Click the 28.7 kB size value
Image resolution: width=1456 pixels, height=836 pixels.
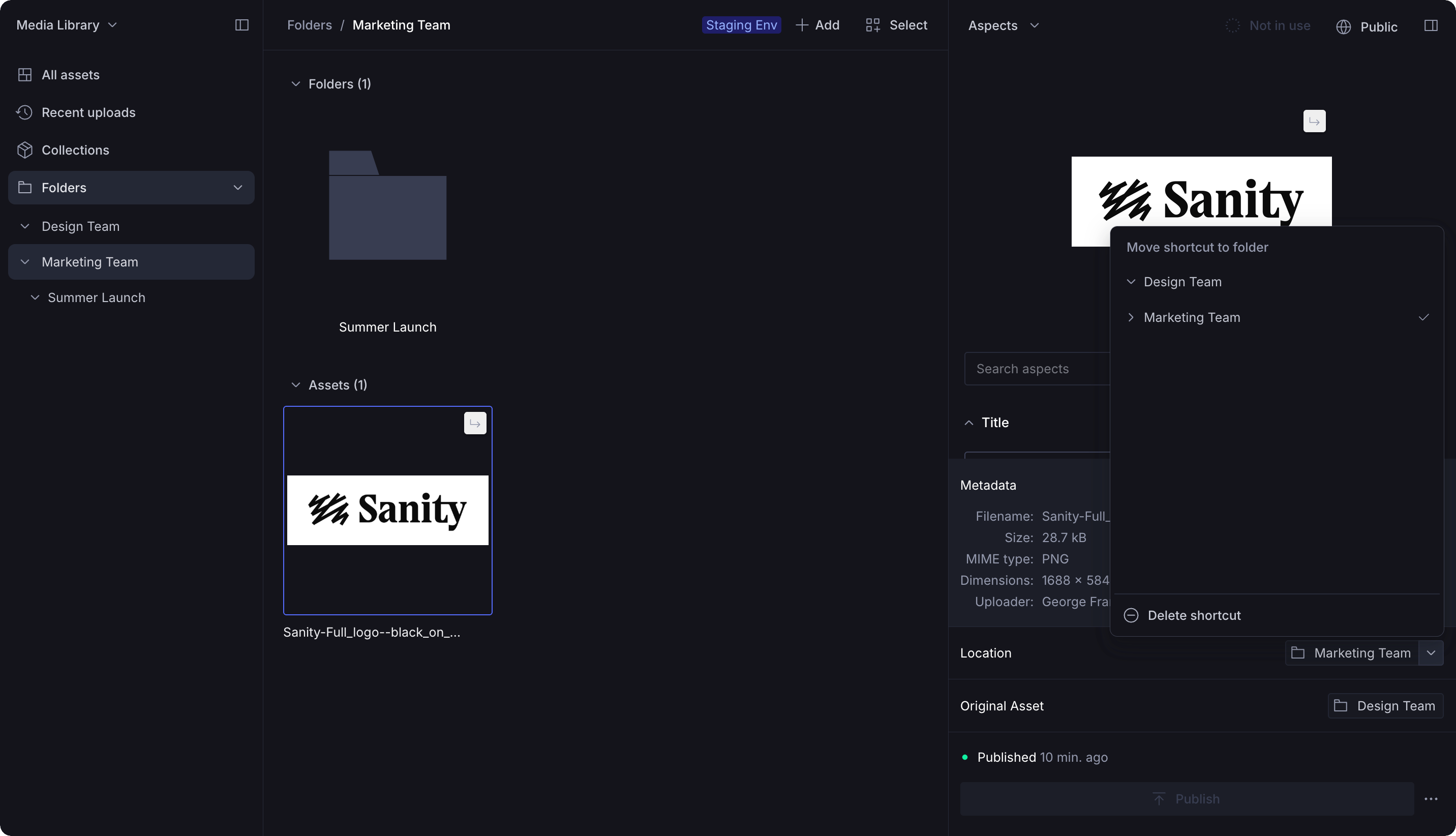(x=1064, y=538)
